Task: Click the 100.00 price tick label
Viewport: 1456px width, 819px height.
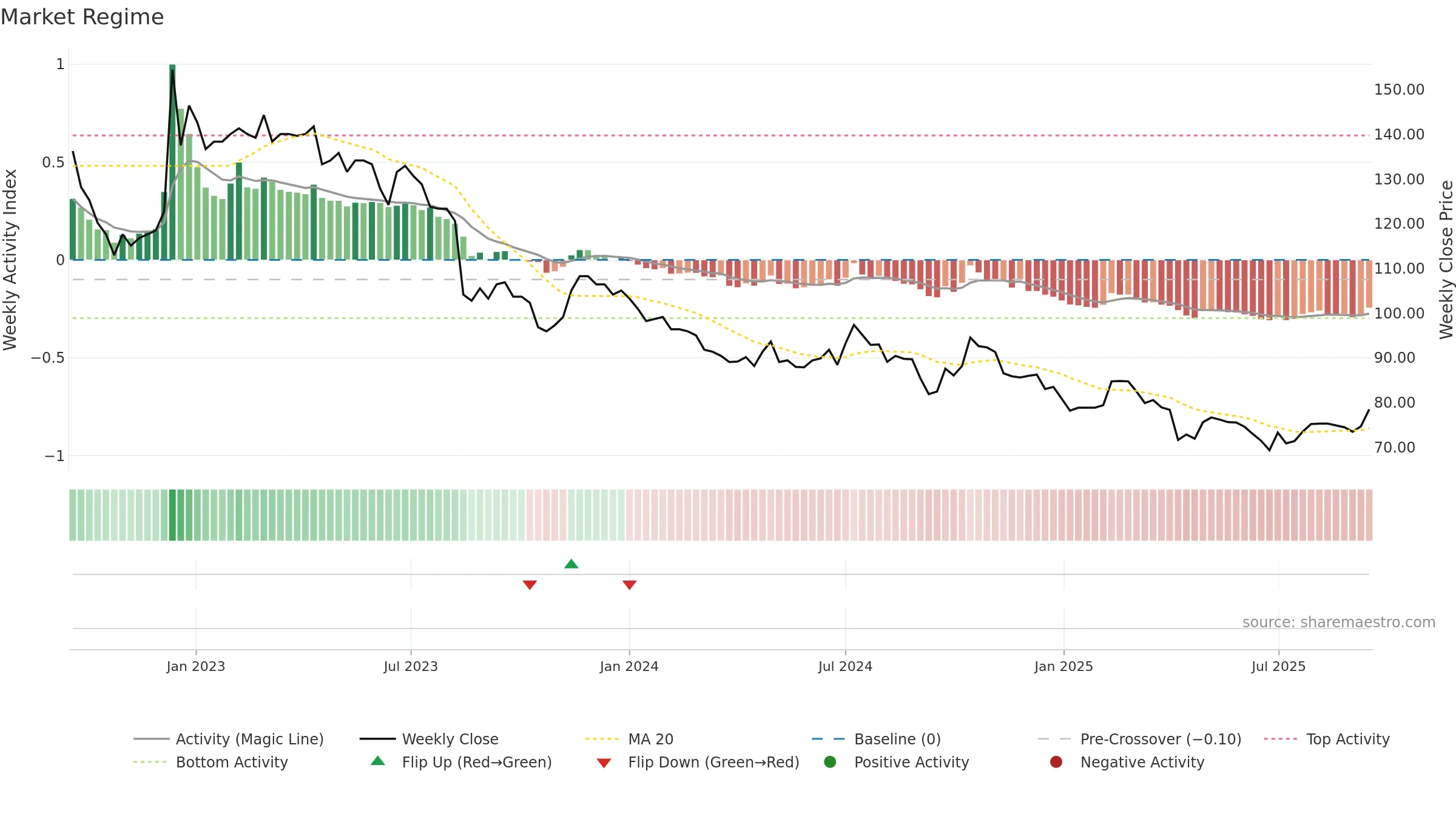Action: point(1399,313)
